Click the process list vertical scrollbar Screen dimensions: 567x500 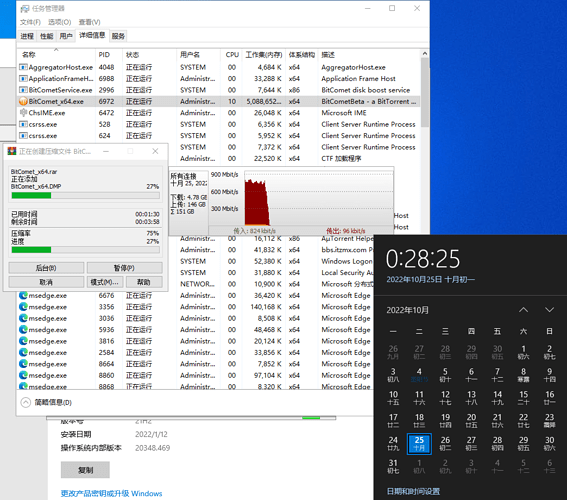coord(425,217)
